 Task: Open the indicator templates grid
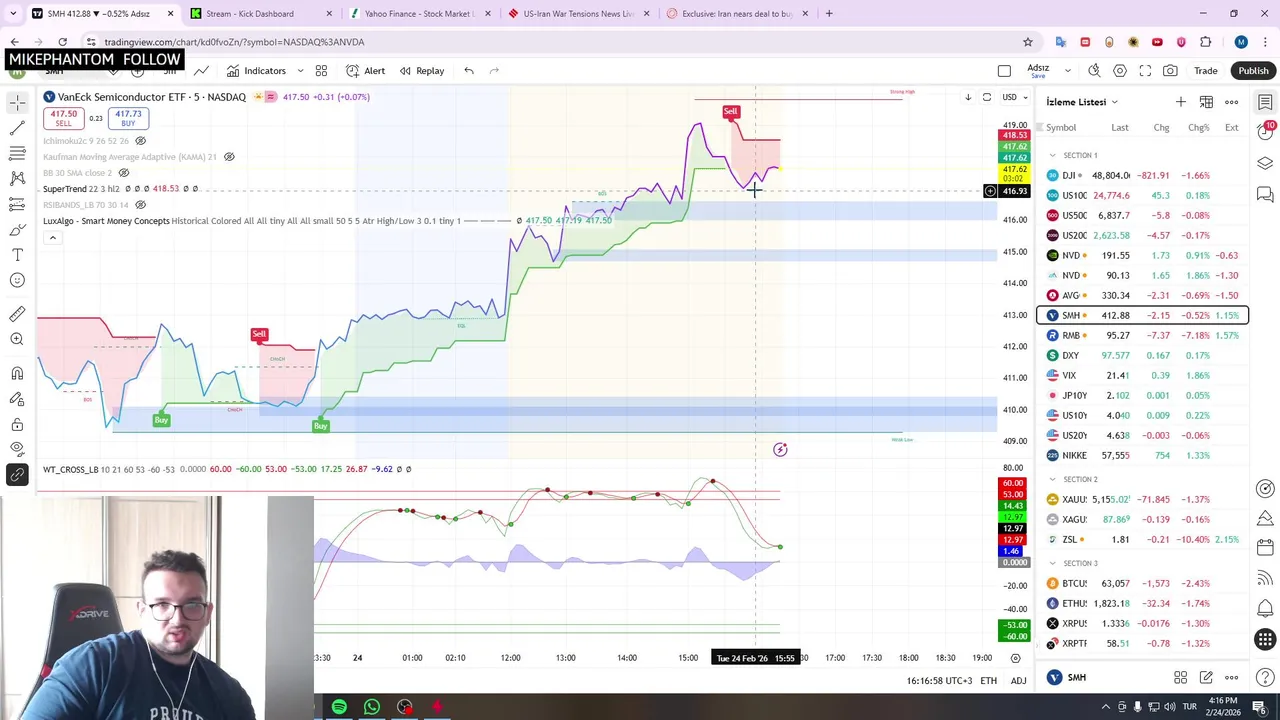321,71
